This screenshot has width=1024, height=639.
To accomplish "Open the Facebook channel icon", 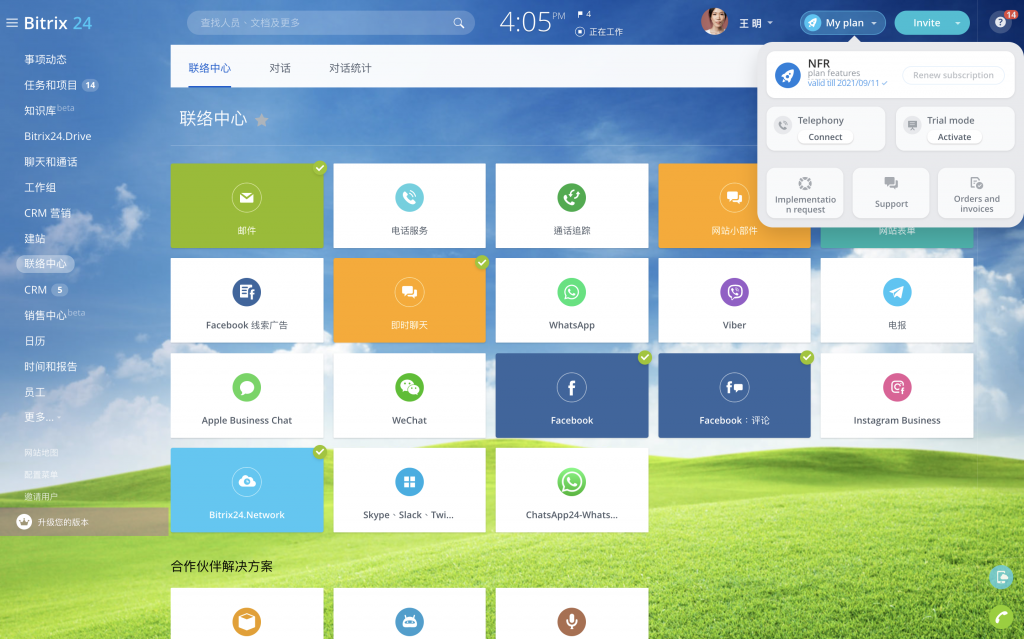I will point(571,387).
